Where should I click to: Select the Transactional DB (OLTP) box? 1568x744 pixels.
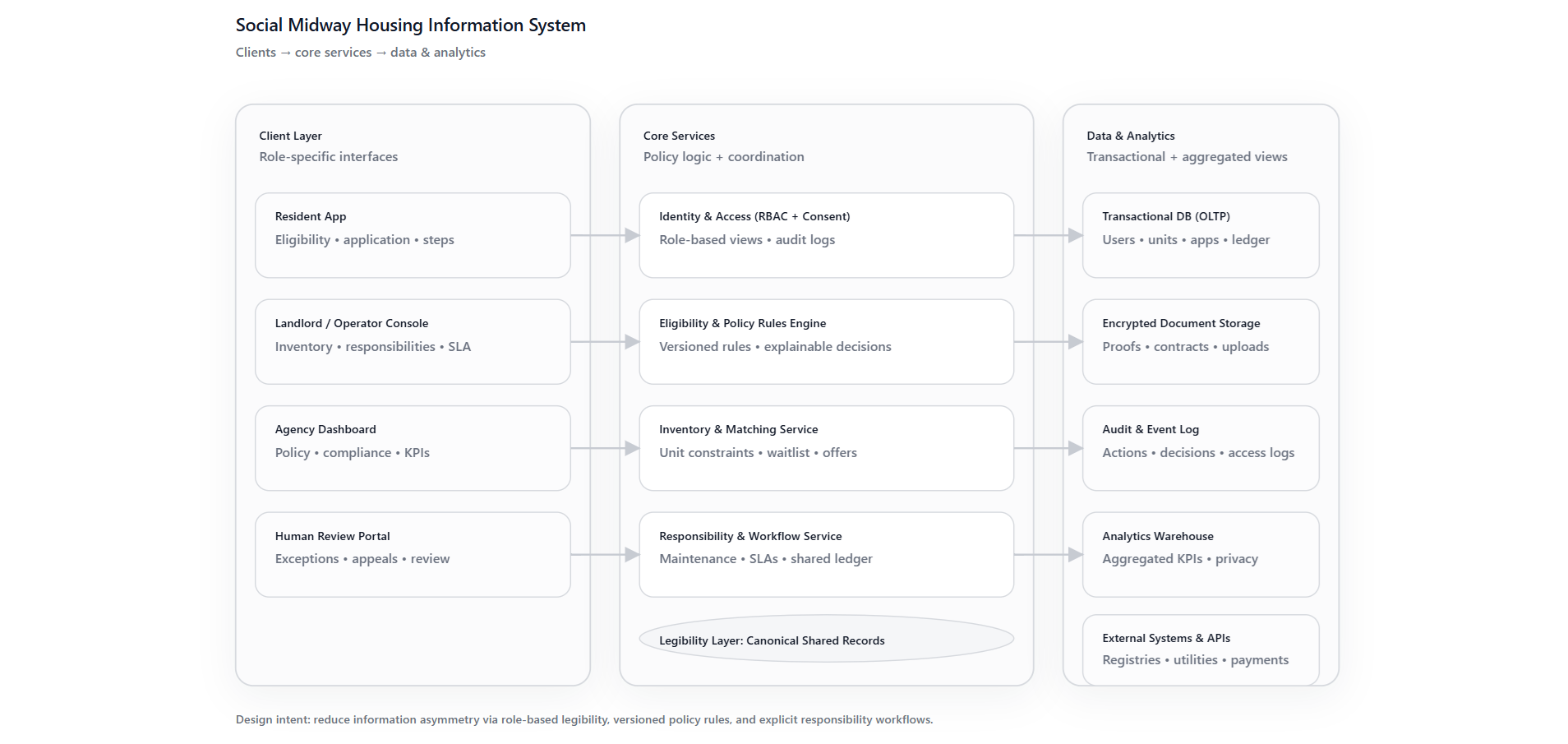(1201, 235)
